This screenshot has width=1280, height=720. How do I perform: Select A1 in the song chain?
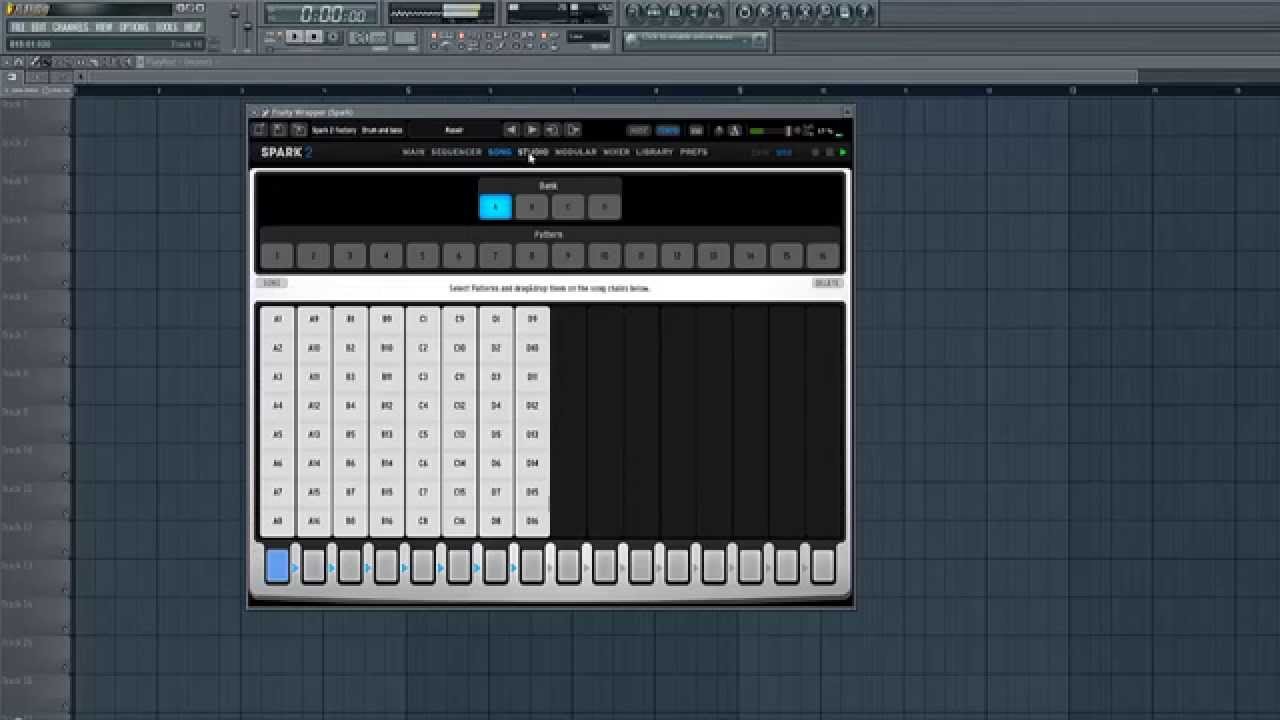coord(277,319)
